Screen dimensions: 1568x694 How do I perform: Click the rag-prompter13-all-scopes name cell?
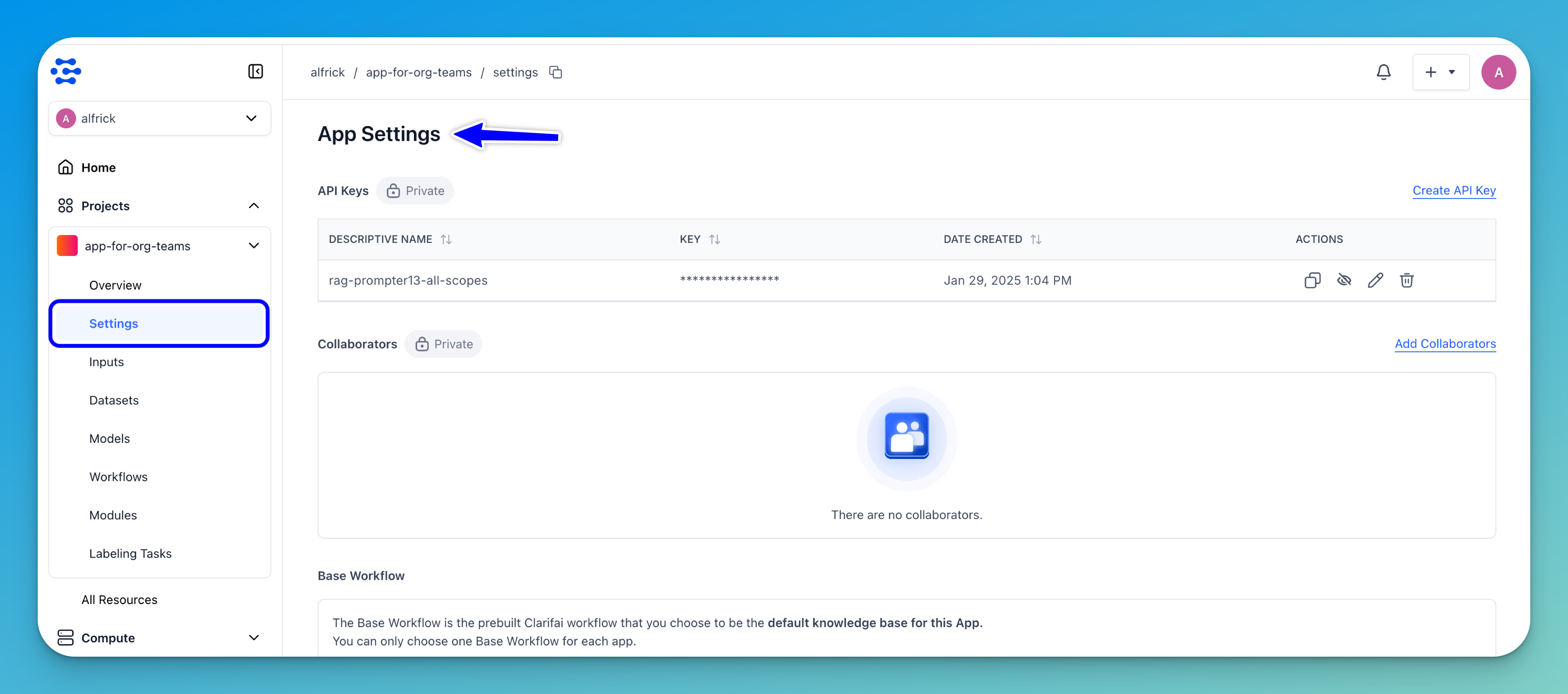click(x=408, y=280)
